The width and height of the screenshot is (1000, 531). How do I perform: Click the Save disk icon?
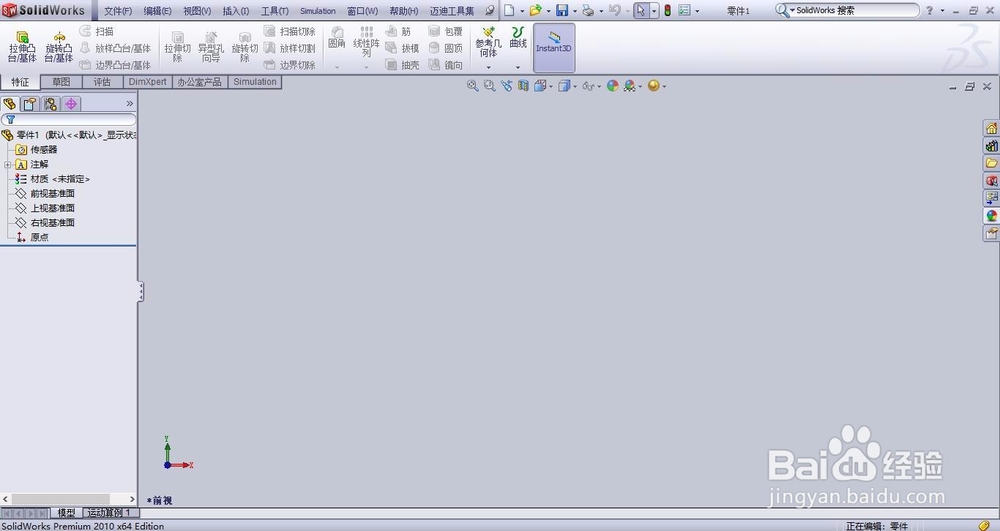click(x=562, y=10)
